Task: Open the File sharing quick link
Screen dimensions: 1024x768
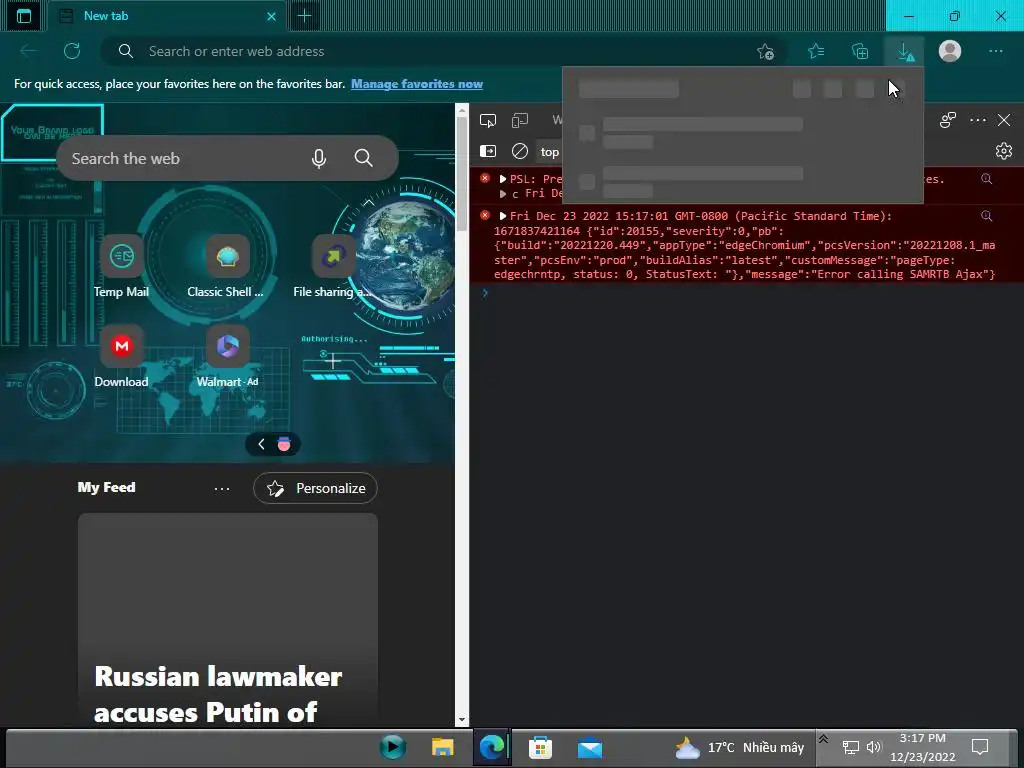Action: [332, 266]
